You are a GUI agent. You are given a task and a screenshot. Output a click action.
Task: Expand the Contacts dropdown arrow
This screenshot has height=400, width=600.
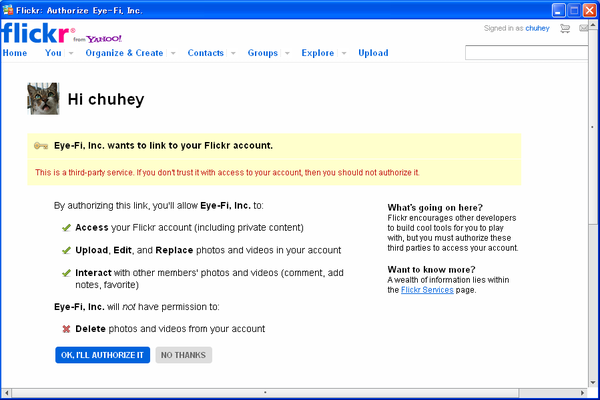[233, 53]
